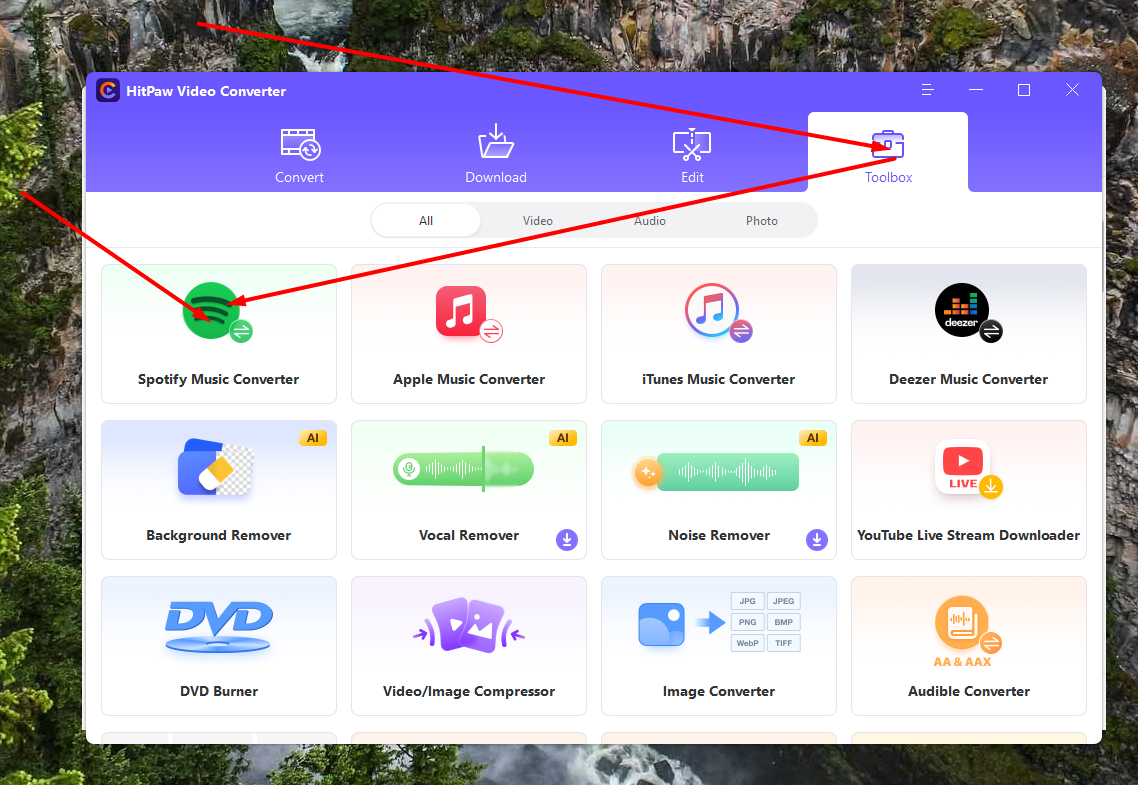Filter tools by Photo

click(x=761, y=221)
